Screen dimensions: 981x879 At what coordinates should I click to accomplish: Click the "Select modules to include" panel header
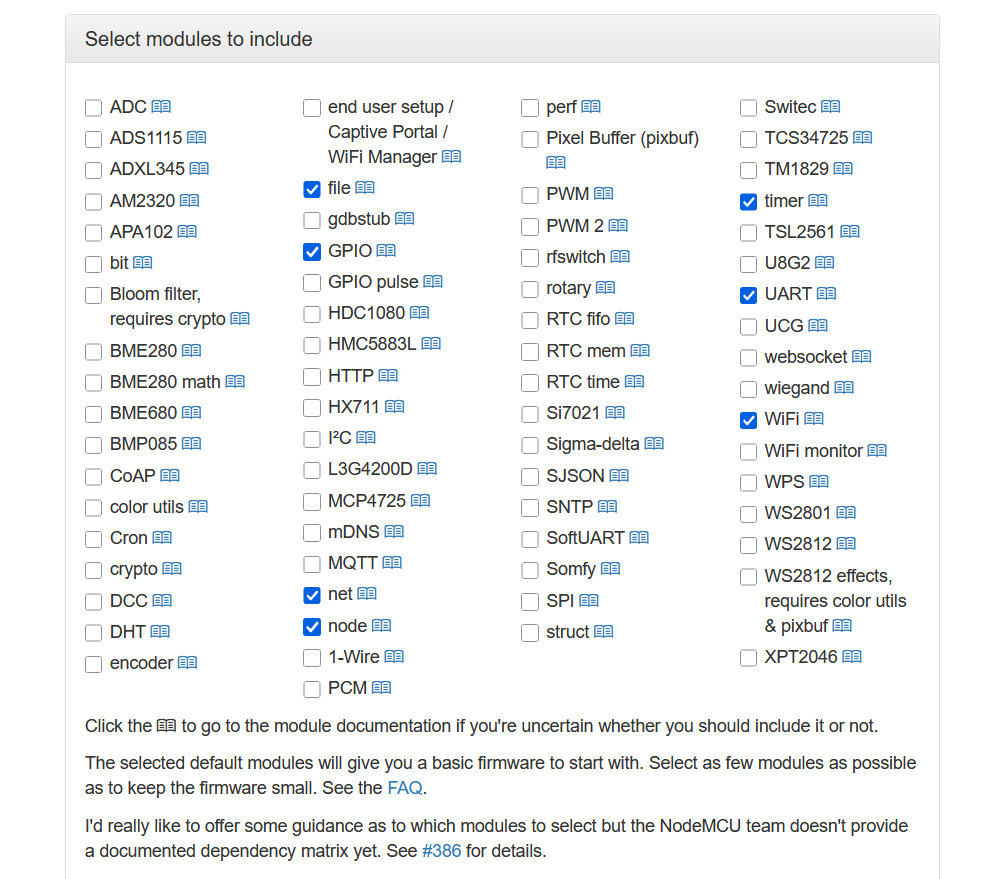pos(199,39)
